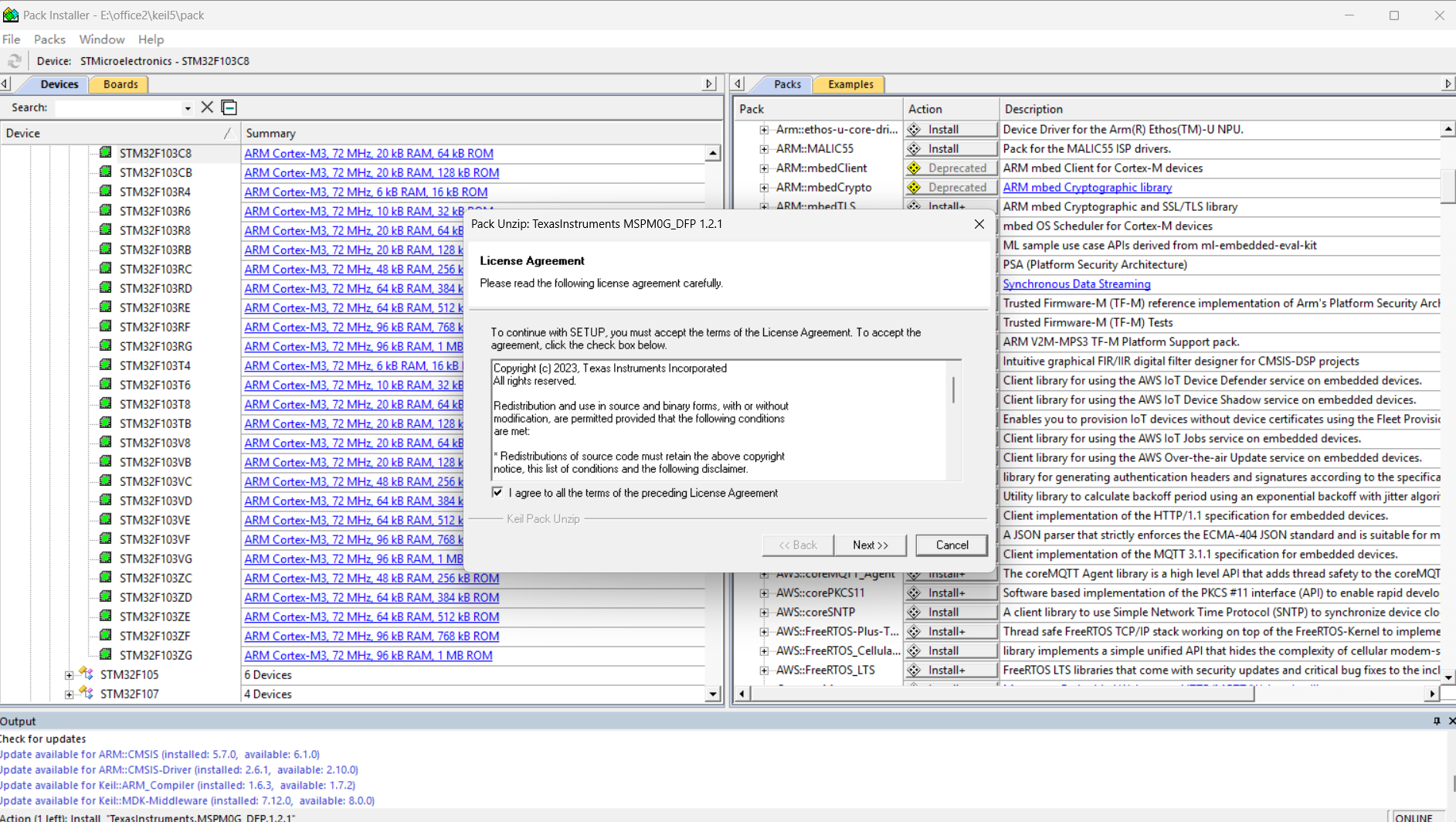This screenshot has height=822, width=1456.
Task: Expand the STM32F105 device family
Action: [x=70, y=674]
